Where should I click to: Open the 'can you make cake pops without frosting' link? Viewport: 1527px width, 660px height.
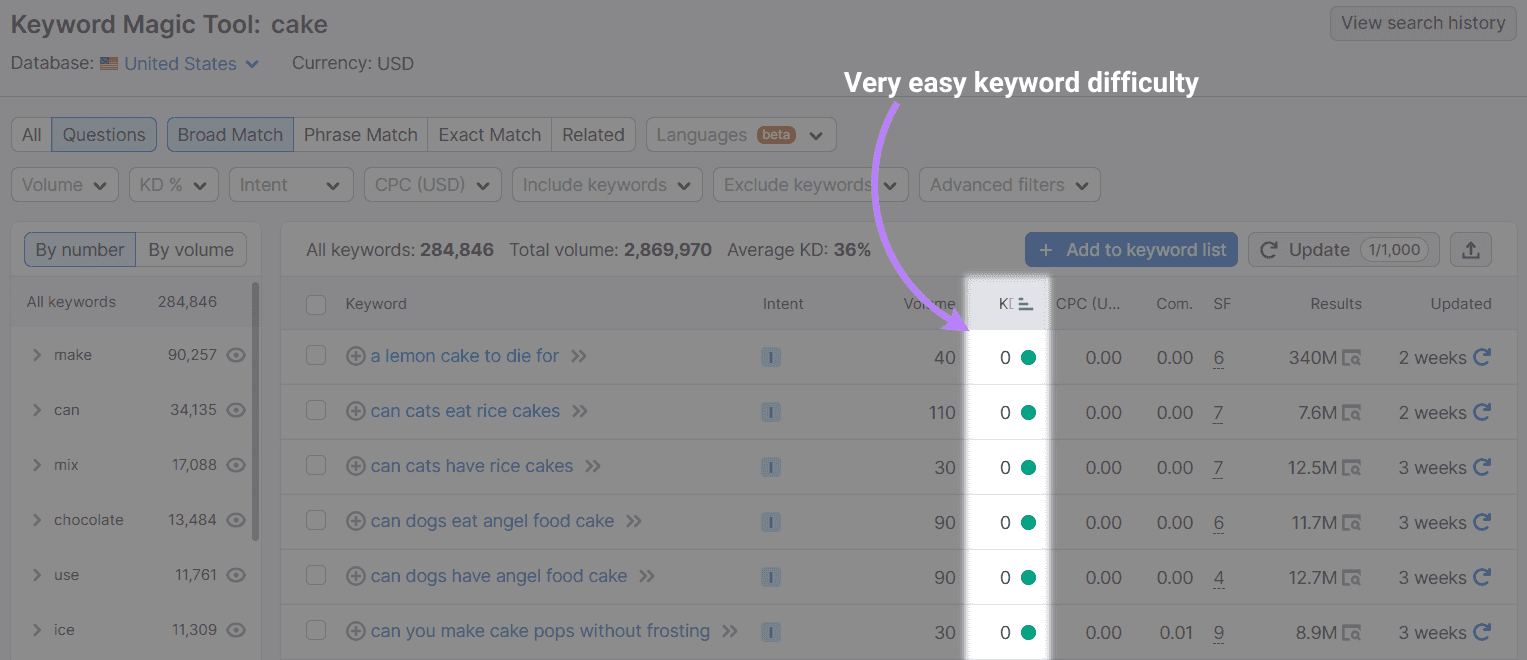click(540, 631)
